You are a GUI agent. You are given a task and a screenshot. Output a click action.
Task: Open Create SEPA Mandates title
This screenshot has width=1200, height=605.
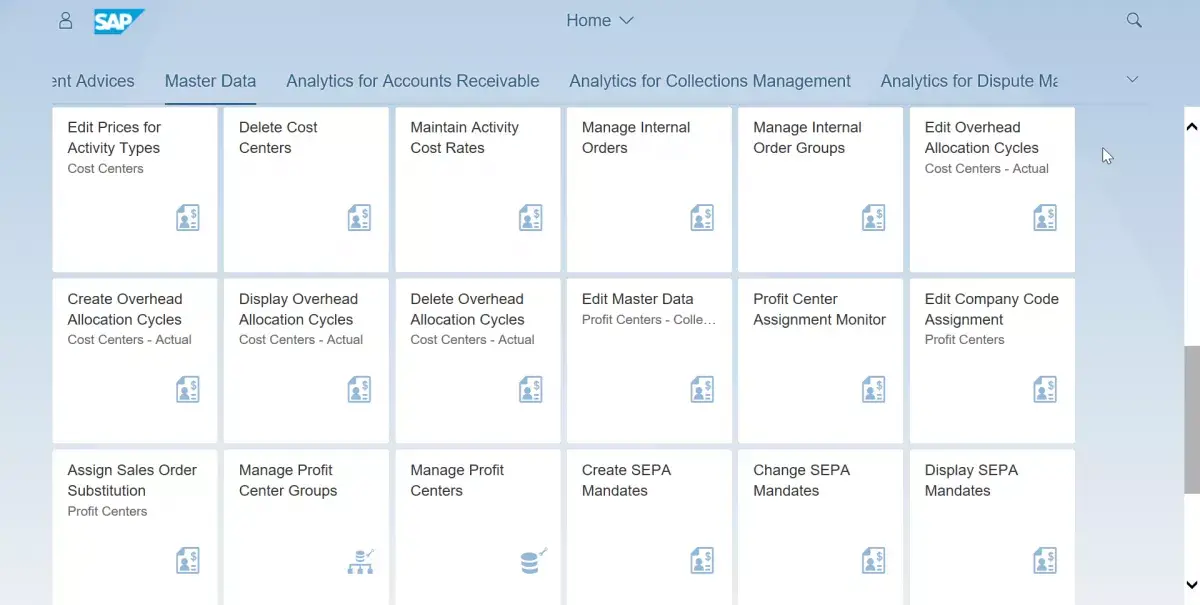[x=626, y=480]
